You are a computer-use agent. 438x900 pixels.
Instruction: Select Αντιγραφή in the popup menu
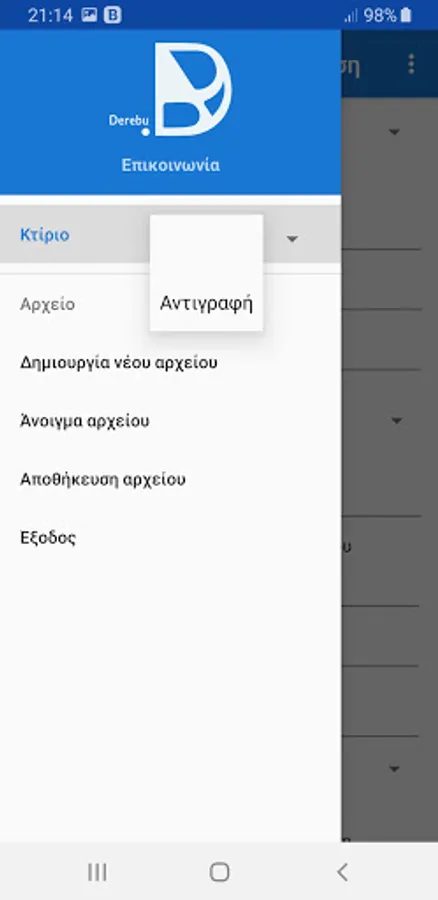207,303
